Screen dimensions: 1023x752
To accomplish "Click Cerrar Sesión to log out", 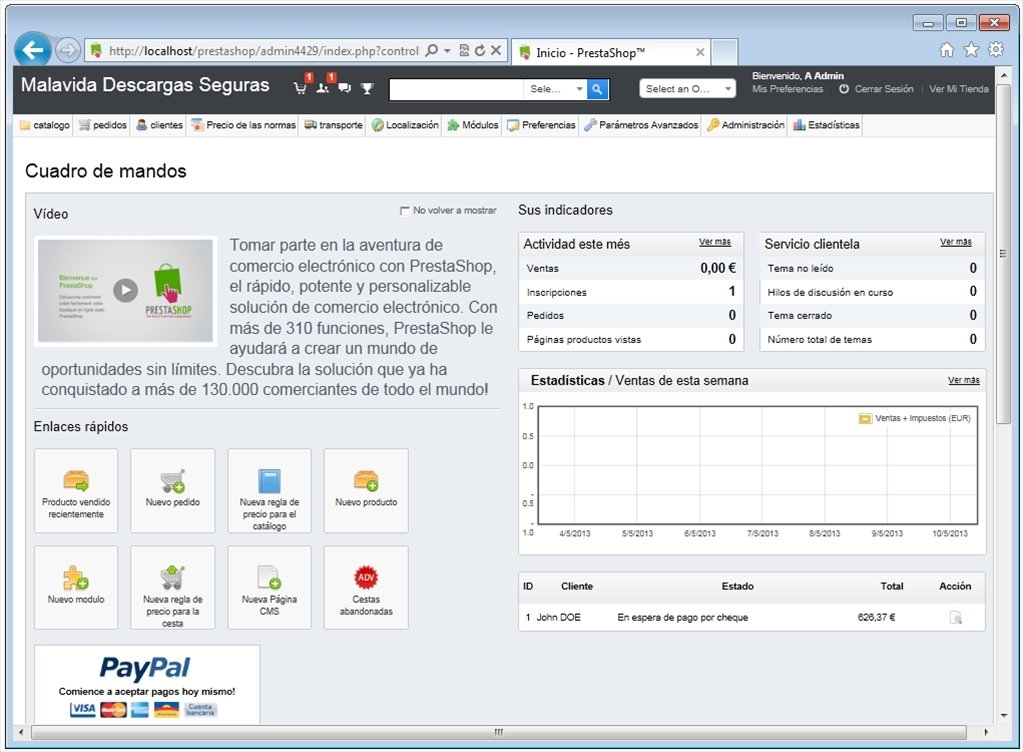I will pyautogui.click(x=884, y=89).
